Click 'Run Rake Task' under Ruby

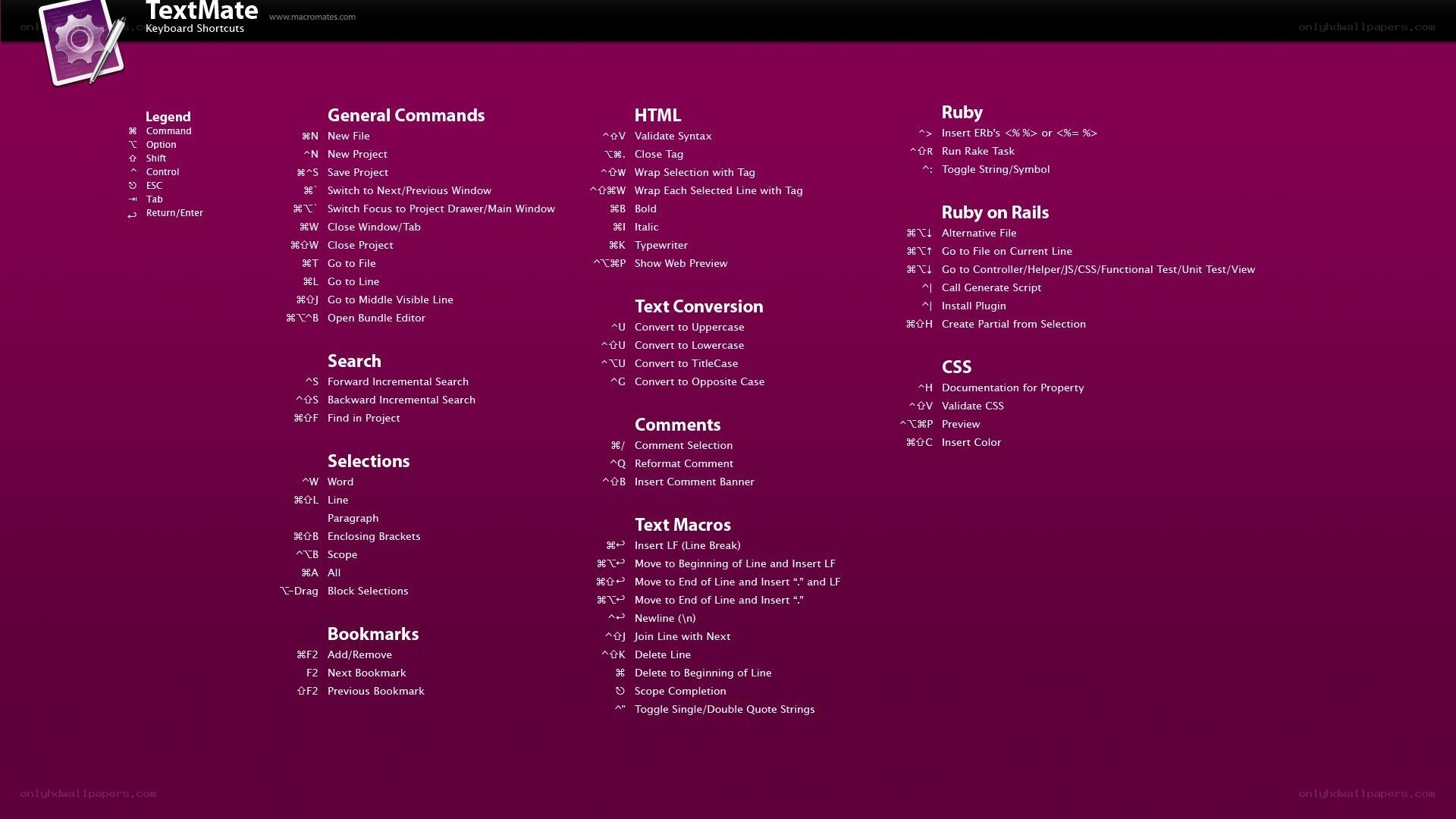coord(978,152)
